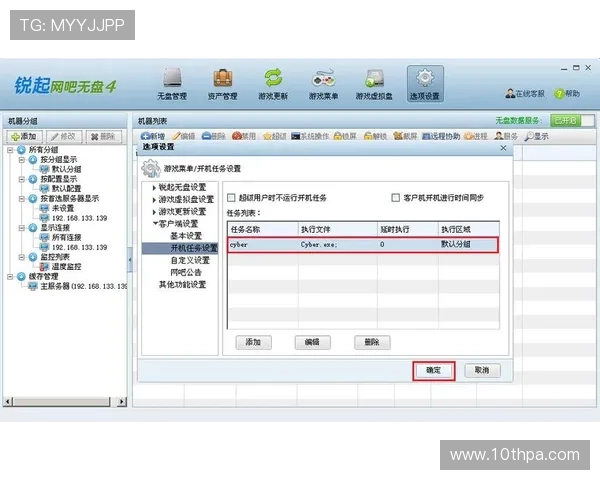Confirm the dialog with 确定

pos(434,371)
